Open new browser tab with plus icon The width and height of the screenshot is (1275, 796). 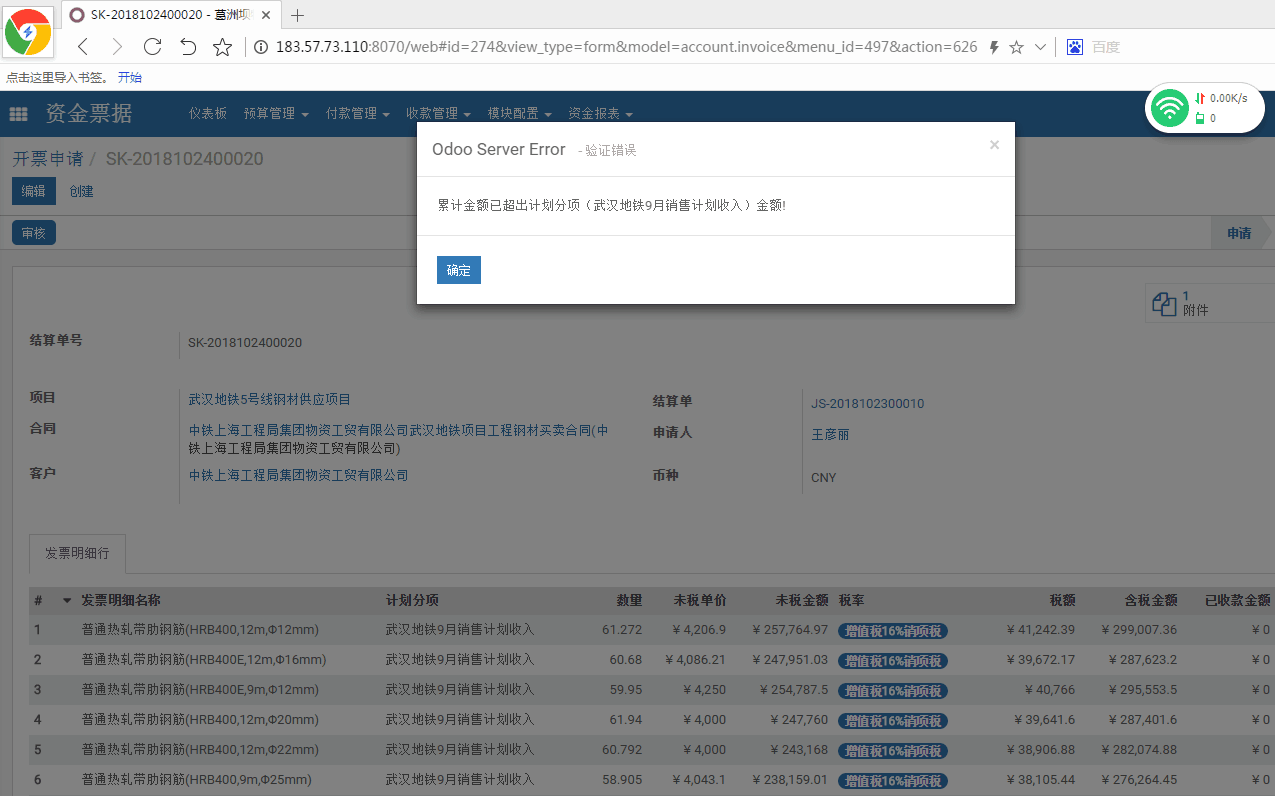point(297,15)
